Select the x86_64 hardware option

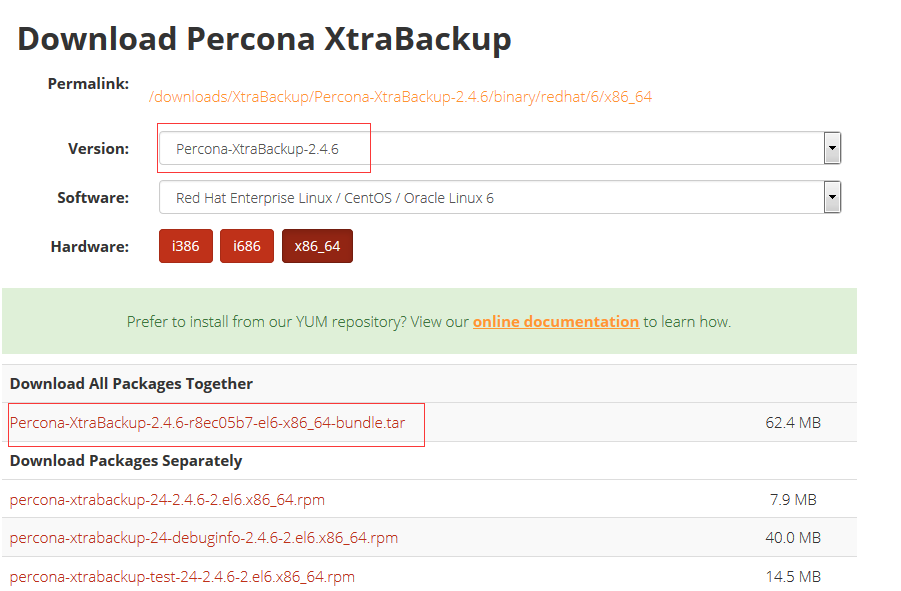[x=317, y=245]
